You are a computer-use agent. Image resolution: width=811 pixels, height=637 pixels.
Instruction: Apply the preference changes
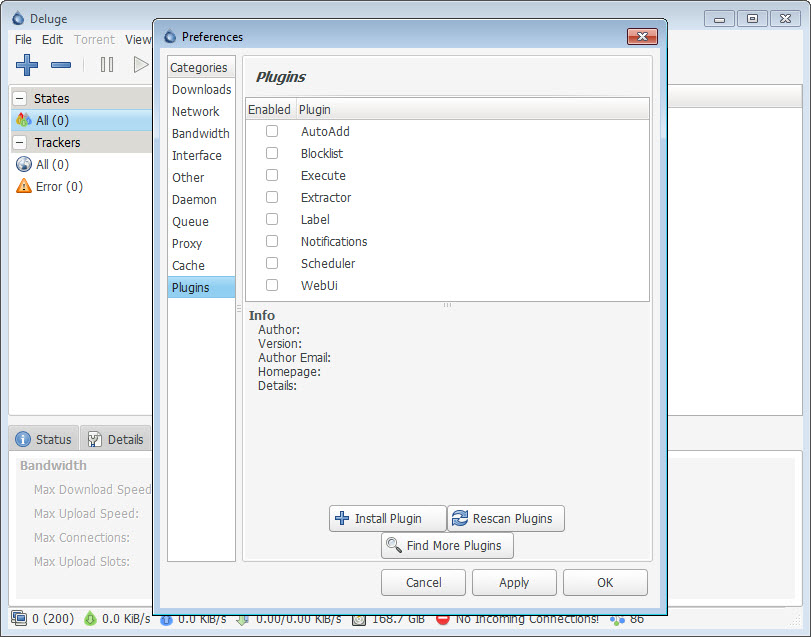point(514,583)
